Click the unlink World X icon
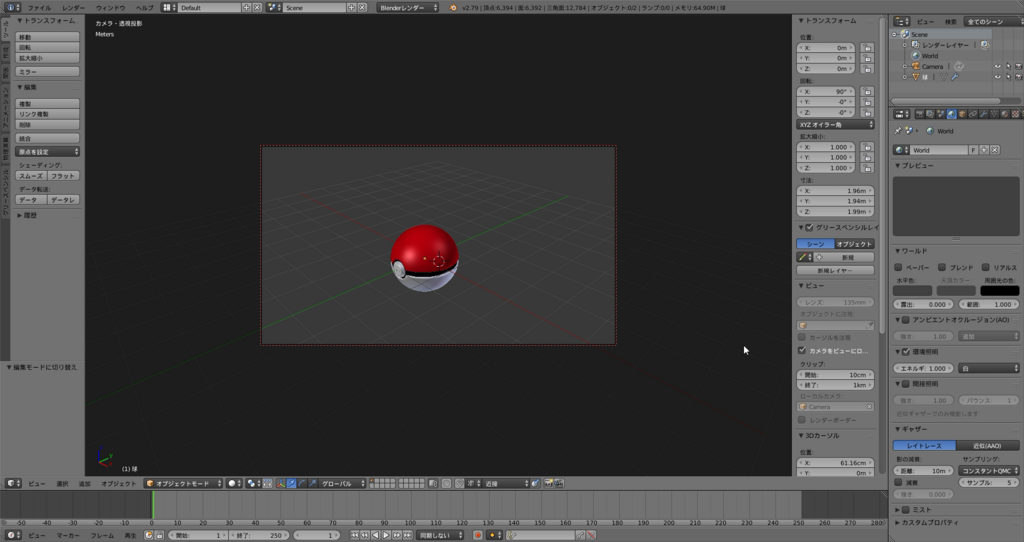The height and width of the screenshot is (542, 1024). [995, 150]
